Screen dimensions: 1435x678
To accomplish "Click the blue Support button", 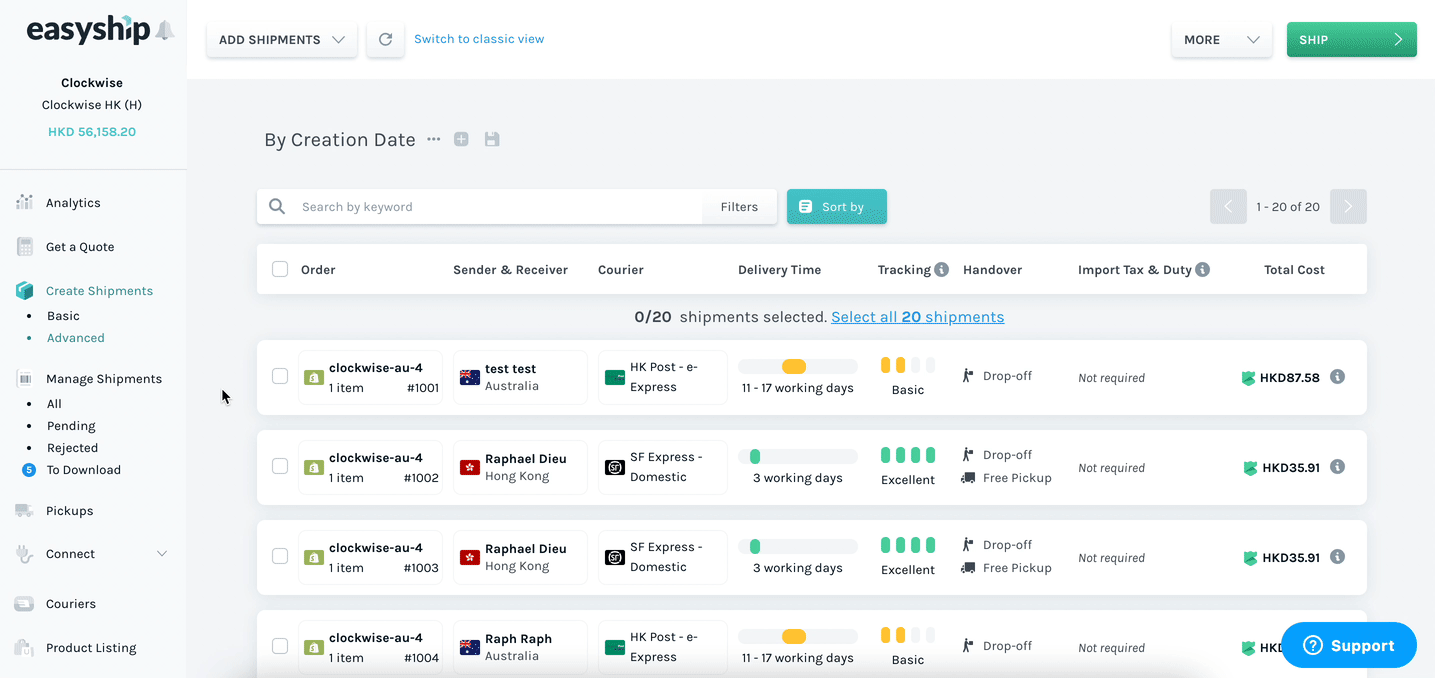I will tap(1349, 645).
